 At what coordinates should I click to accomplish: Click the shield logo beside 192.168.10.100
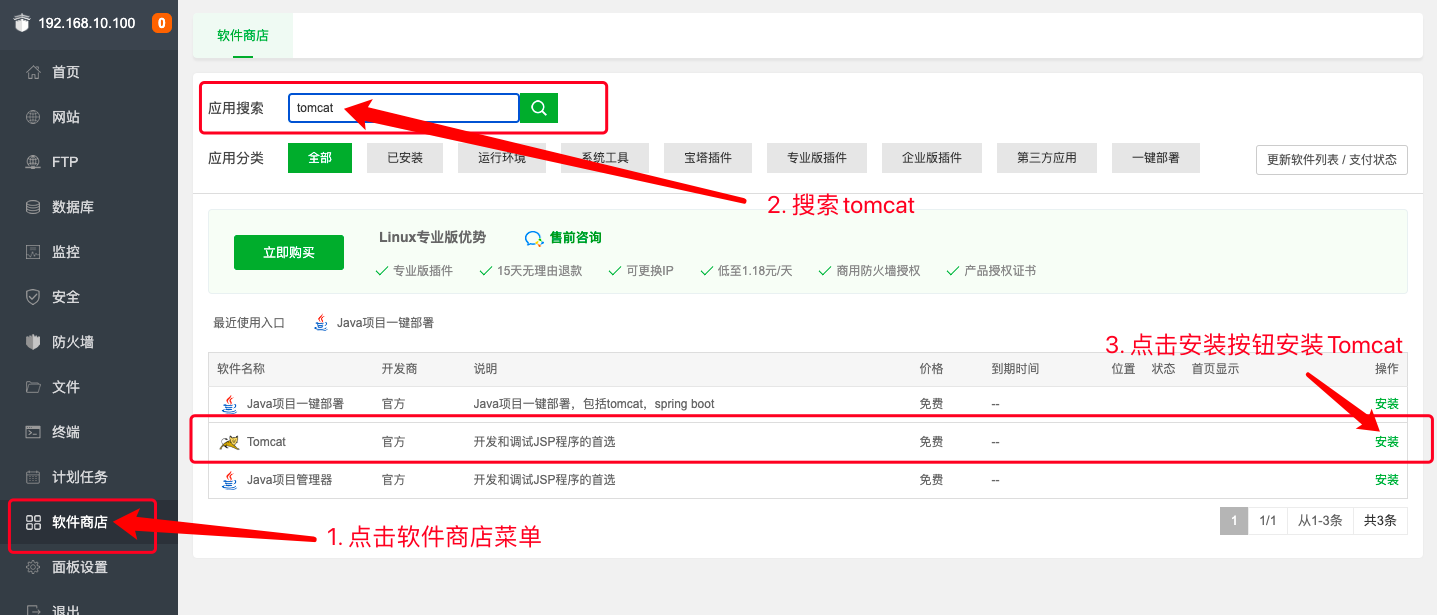[22, 23]
